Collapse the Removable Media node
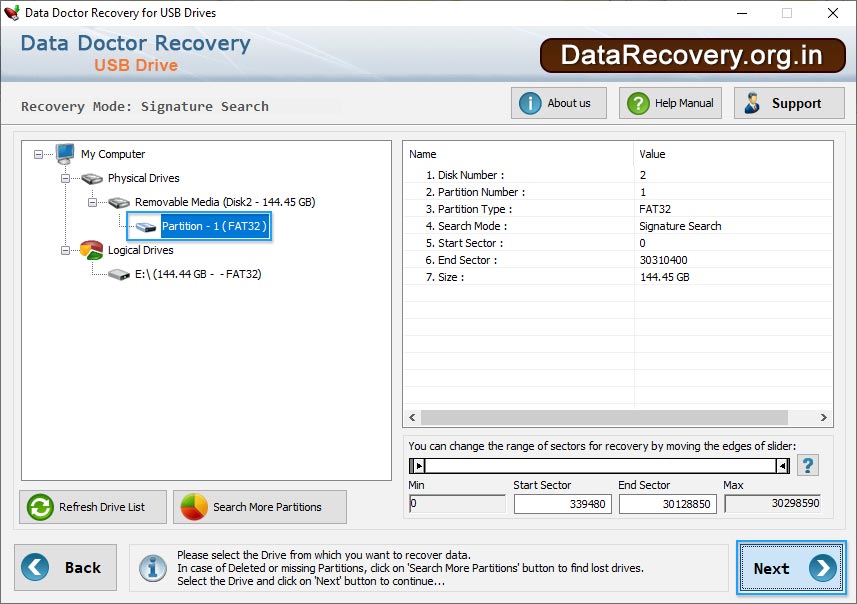The height and width of the screenshot is (604, 857). (x=92, y=203)
